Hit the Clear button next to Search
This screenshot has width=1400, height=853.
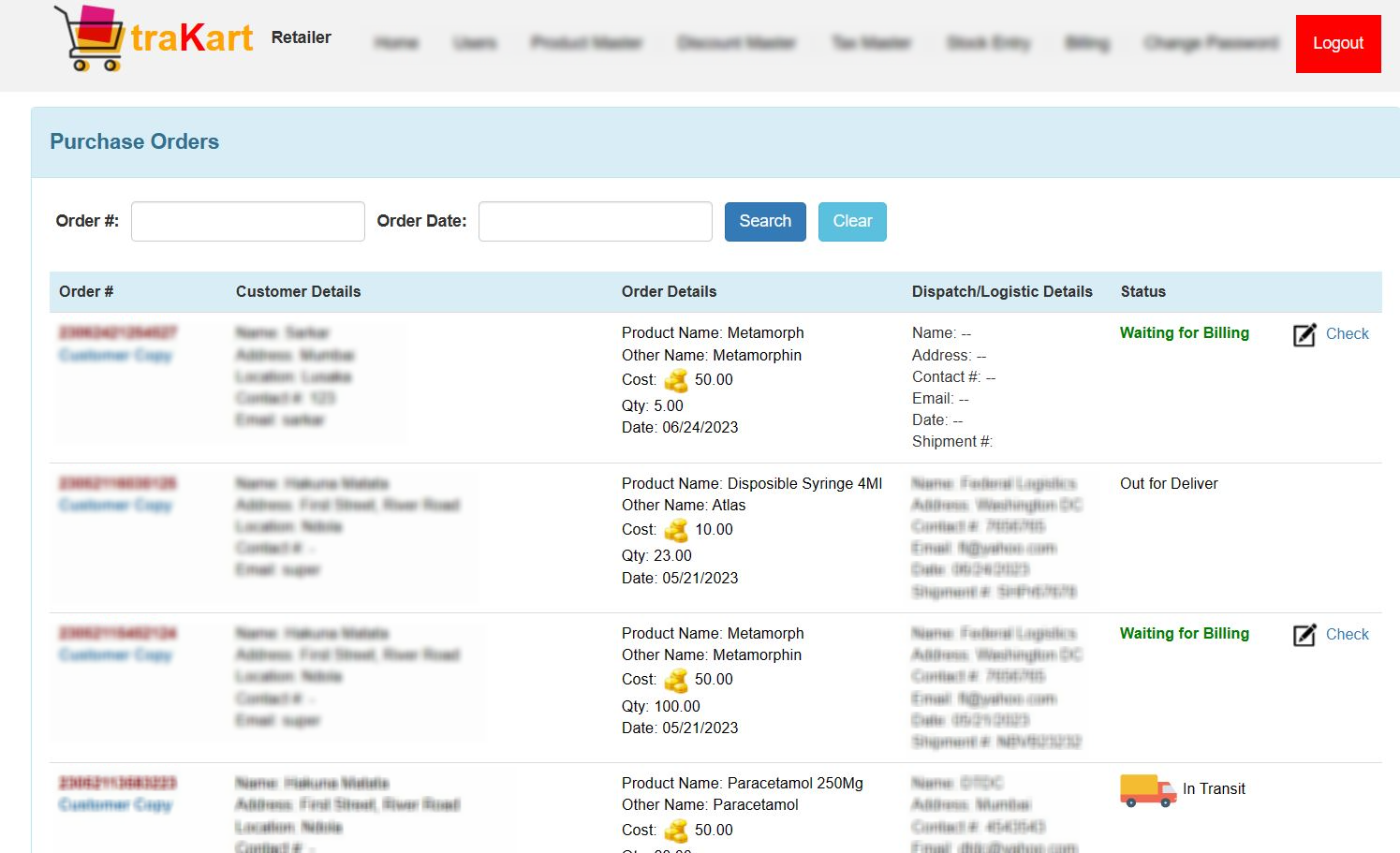click(x=852, y=222)
